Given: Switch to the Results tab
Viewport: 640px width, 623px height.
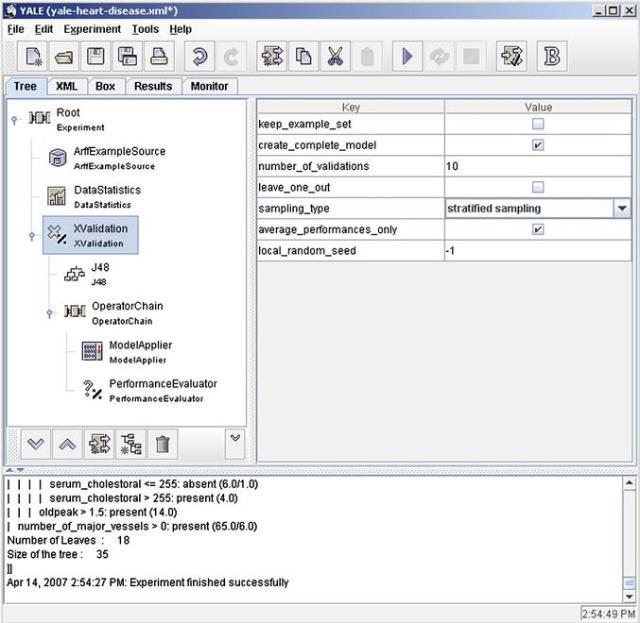Looking at the screenshot, I should (x=153, y=86).
